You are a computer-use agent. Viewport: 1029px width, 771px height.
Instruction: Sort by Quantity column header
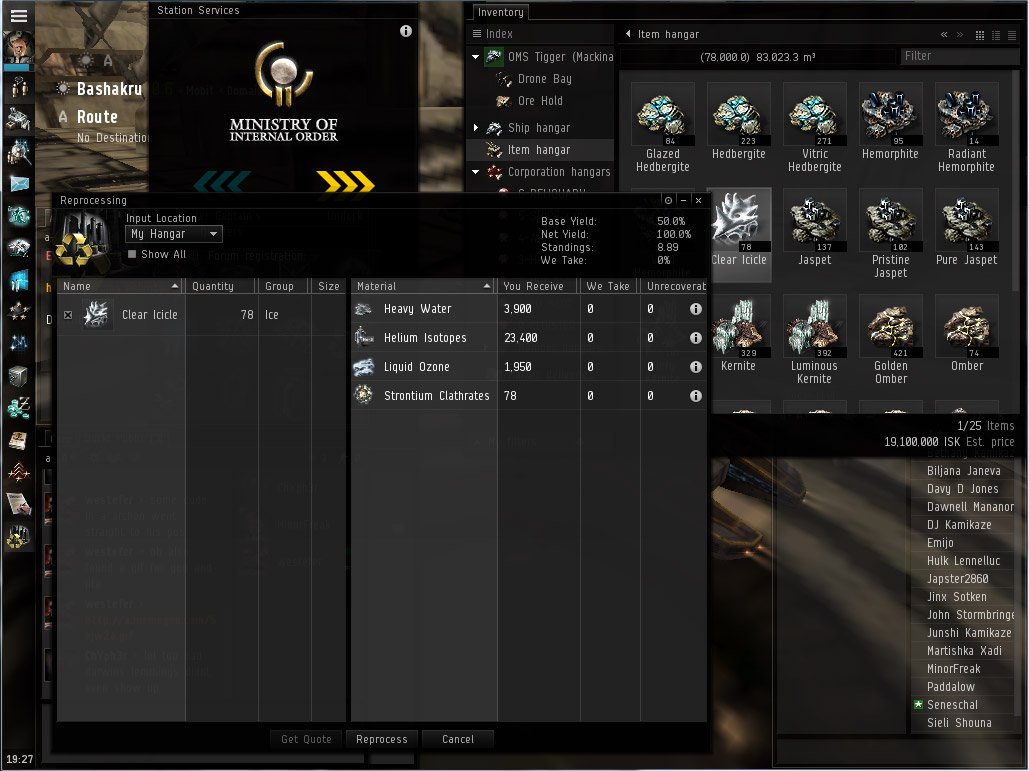click(220, 286)
